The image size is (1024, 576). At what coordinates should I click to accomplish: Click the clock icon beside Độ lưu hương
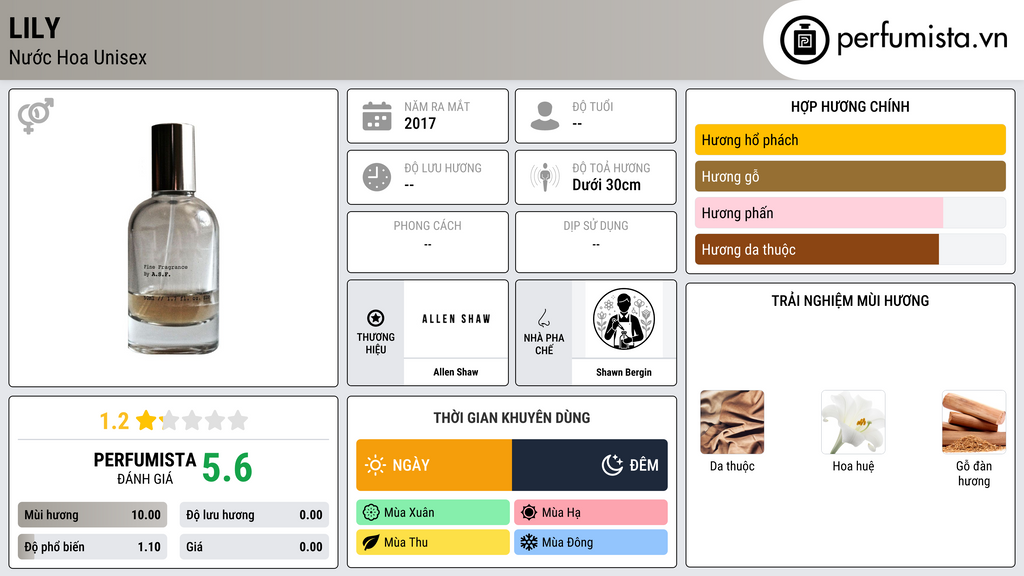point(377,177)
